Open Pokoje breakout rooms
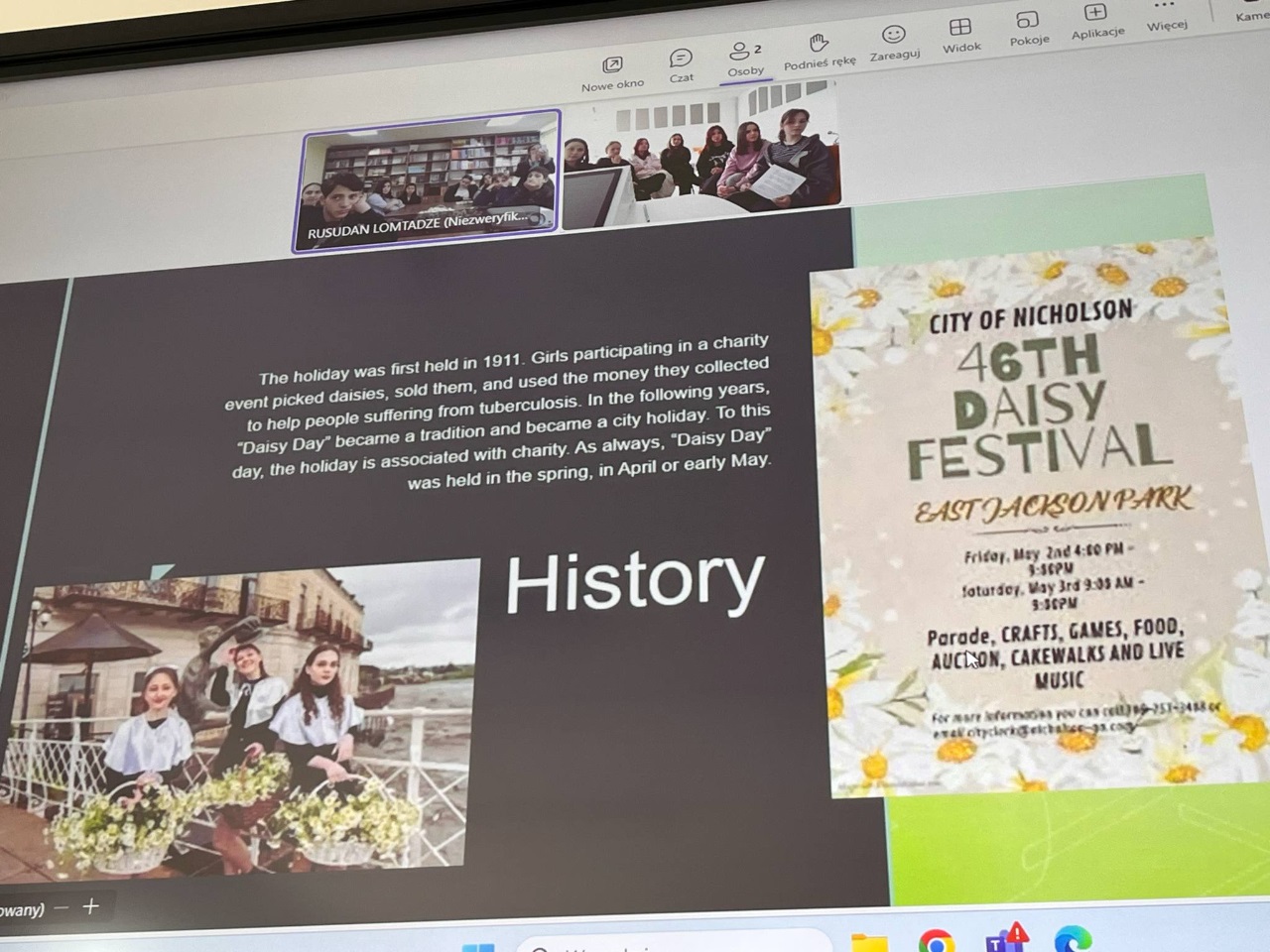 pyautogui.click(x=1029, y=29)
